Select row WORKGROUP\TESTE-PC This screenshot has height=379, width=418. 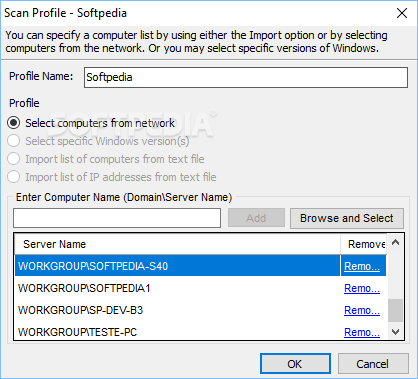177,332
